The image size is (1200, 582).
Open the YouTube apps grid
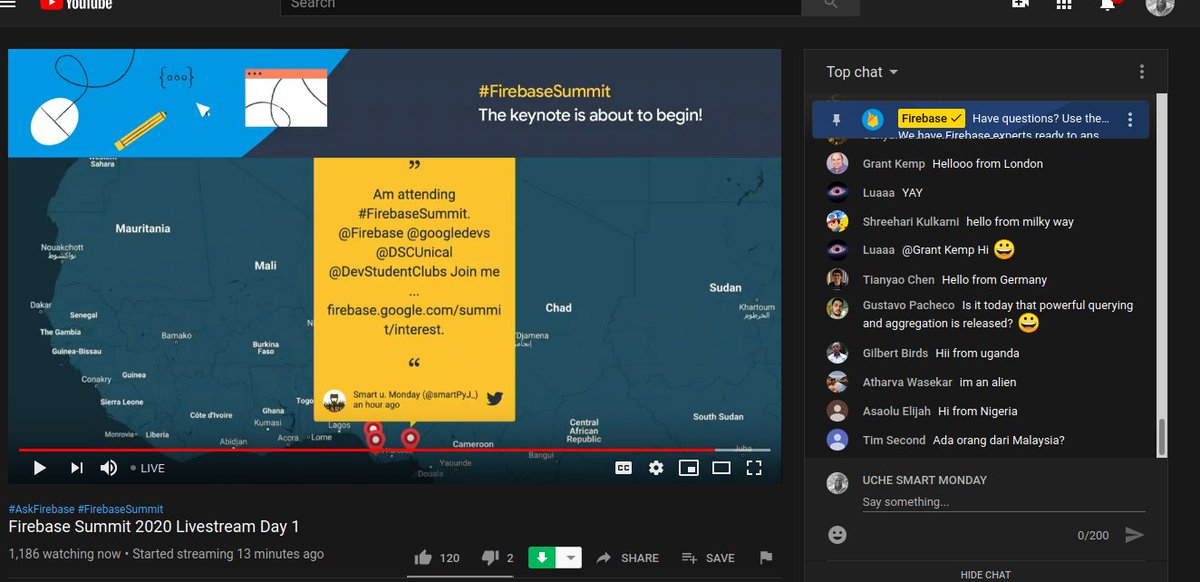click(x=1064, y=5)
